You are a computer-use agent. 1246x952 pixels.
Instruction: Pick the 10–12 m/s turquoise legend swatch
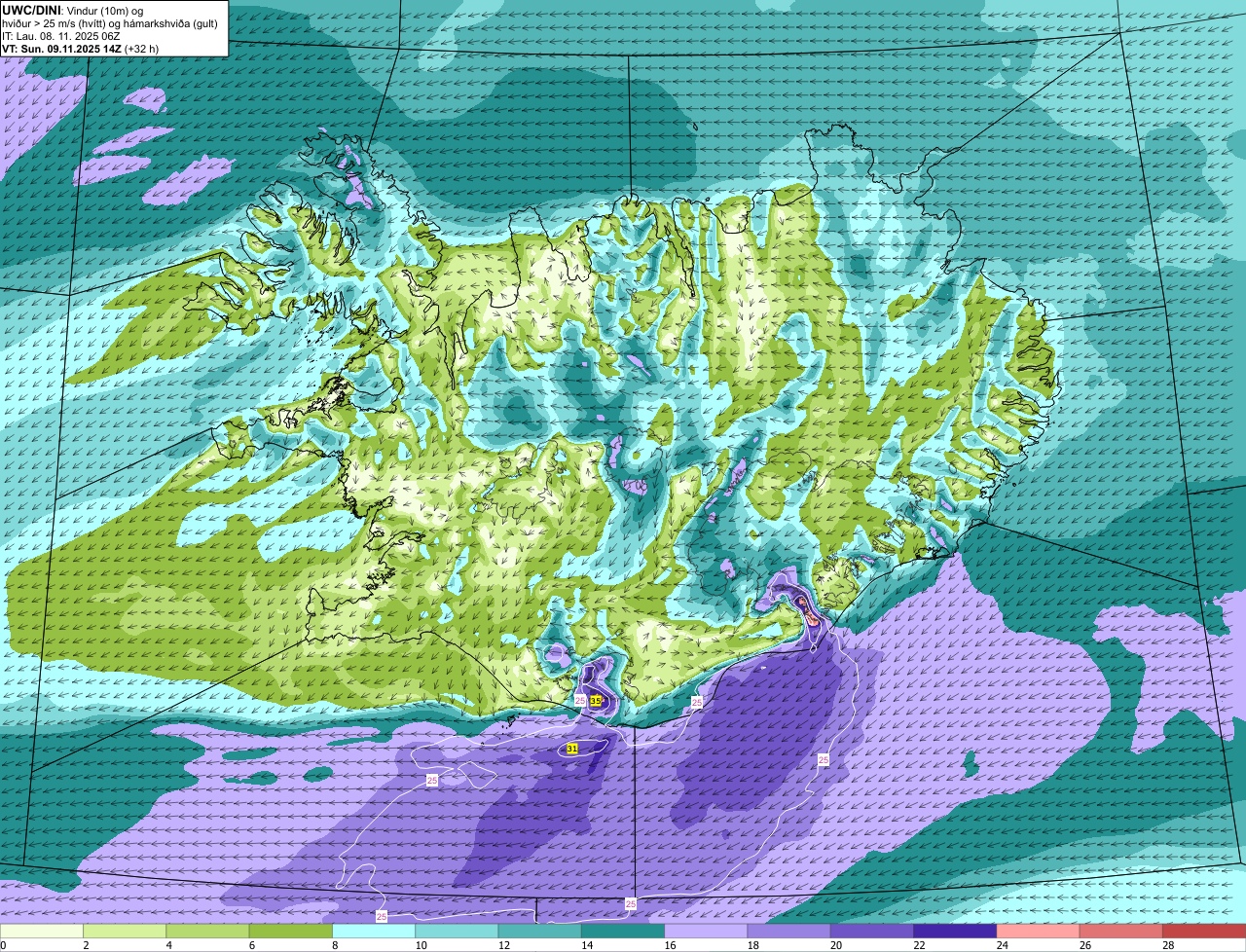(457, 932)
